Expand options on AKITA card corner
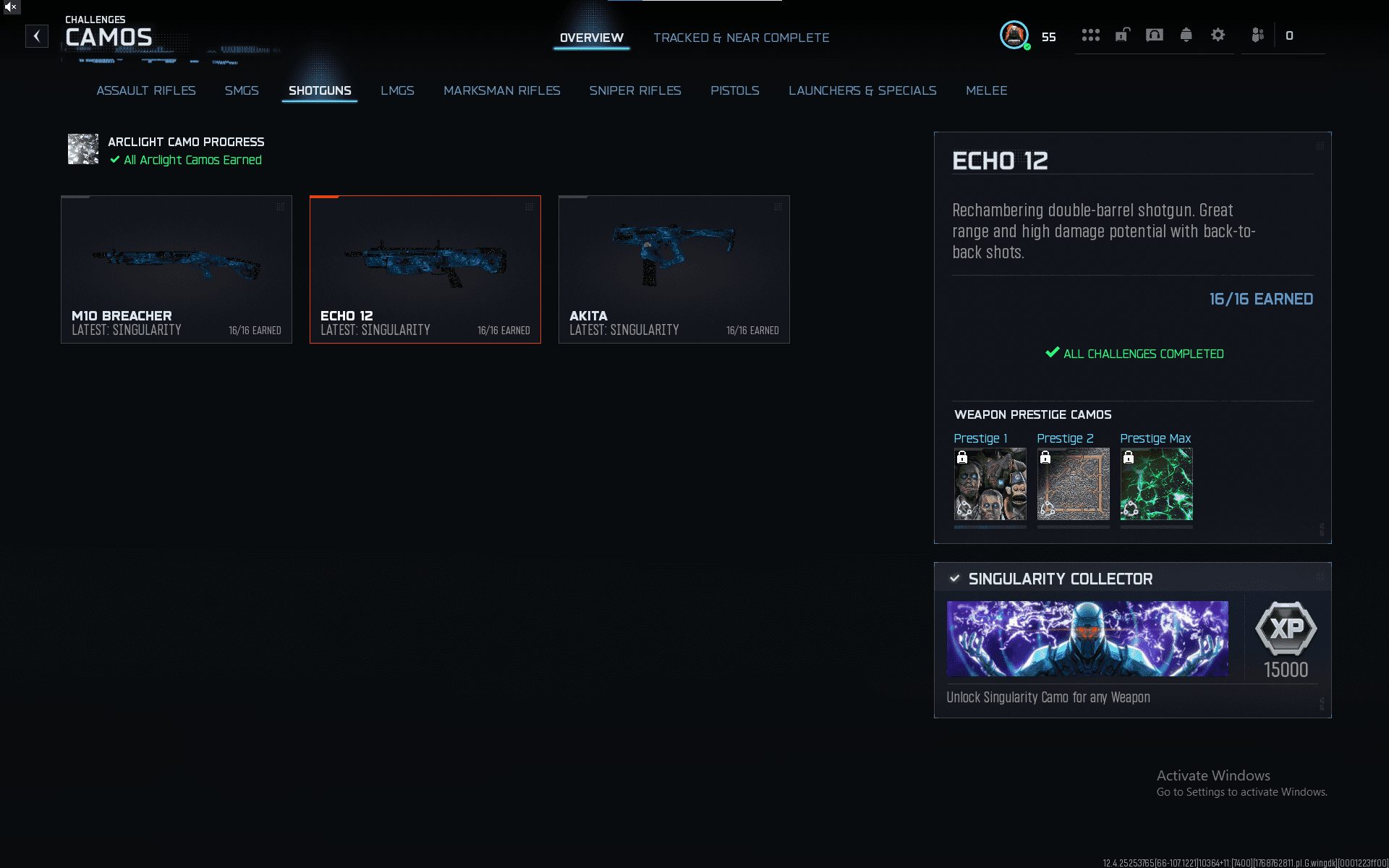Screen dimensions: 1389x868 [778, 207]
